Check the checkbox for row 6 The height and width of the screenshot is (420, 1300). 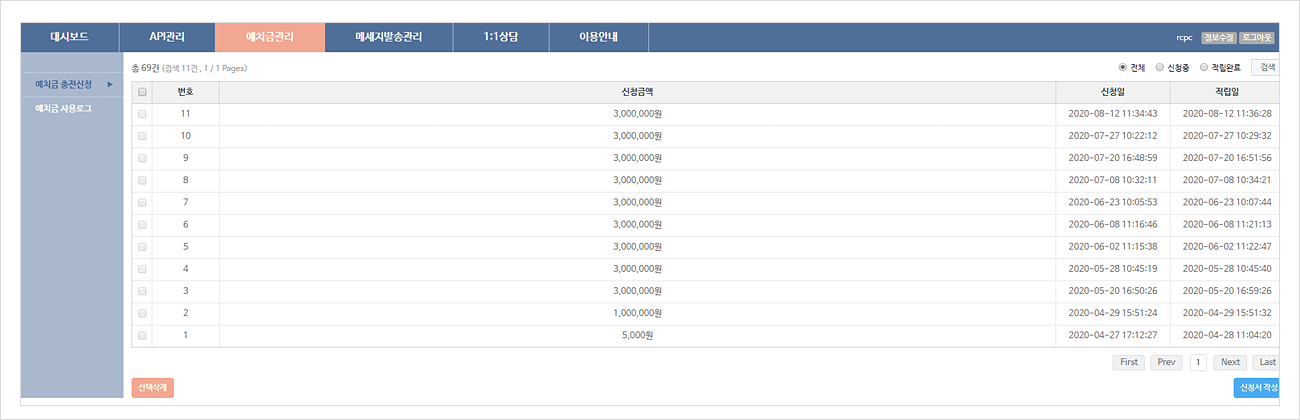pos(142,225)
